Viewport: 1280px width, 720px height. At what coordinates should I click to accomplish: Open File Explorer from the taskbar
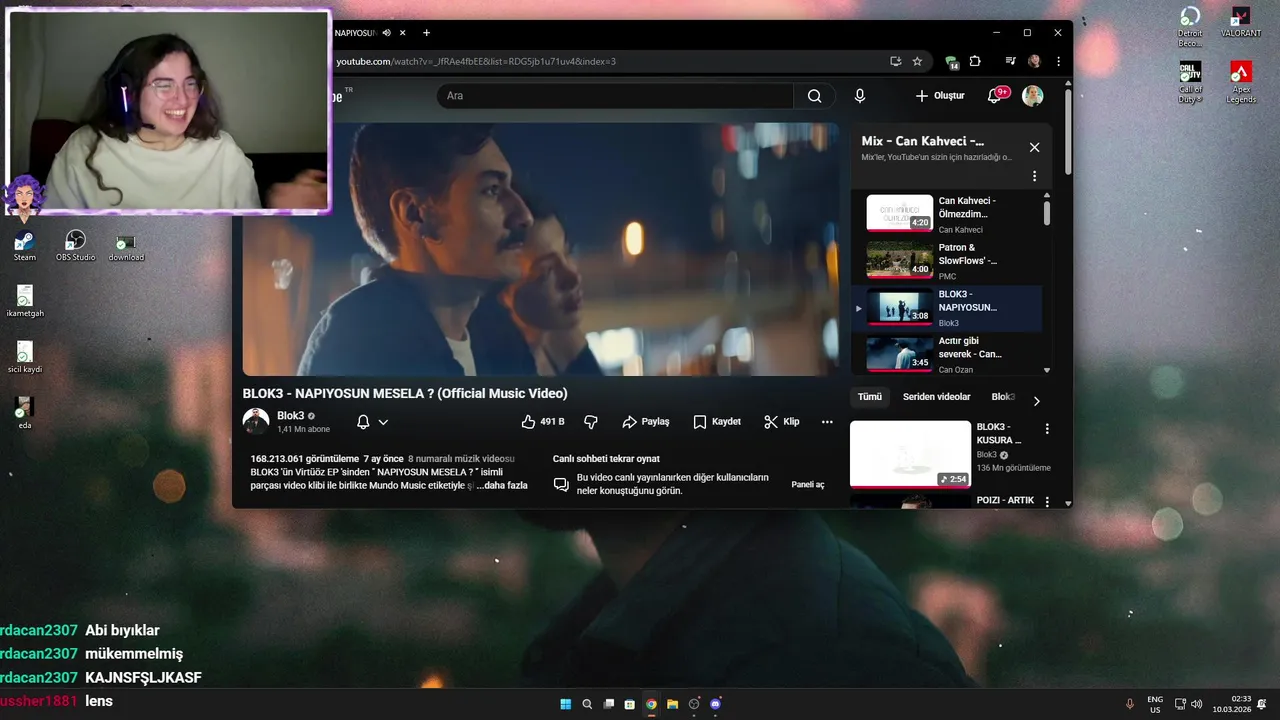point(672,704)
